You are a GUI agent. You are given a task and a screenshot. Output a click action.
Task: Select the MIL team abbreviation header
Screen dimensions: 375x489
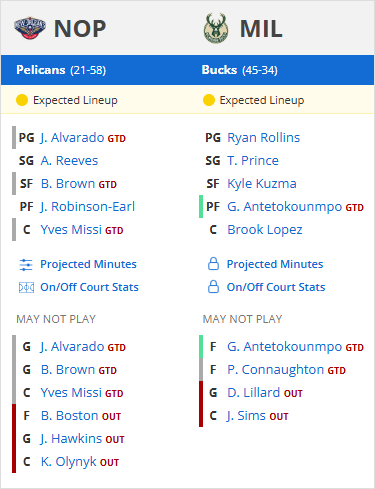tap(261, 29)
